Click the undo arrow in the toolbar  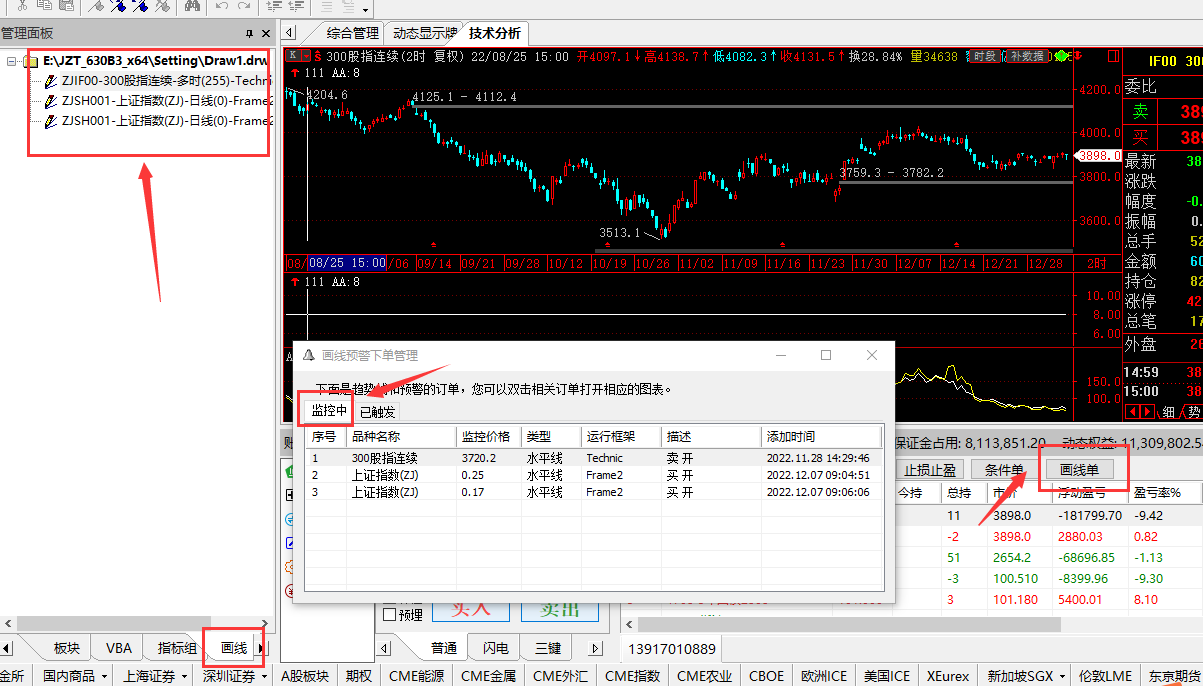point(221,6)
